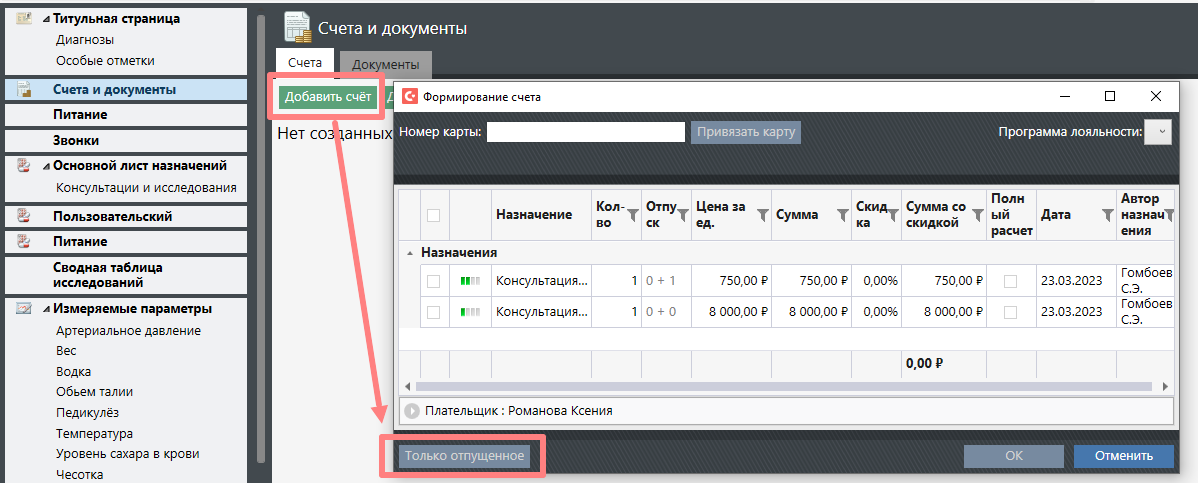Click the filter icon in Дата column
The image size is (1198, 483).
[x=1107, y=215]
